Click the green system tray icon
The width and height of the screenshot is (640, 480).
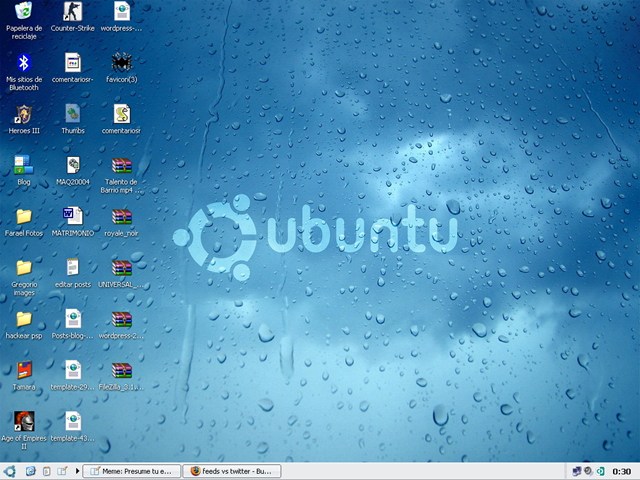[x=600, y=471]
